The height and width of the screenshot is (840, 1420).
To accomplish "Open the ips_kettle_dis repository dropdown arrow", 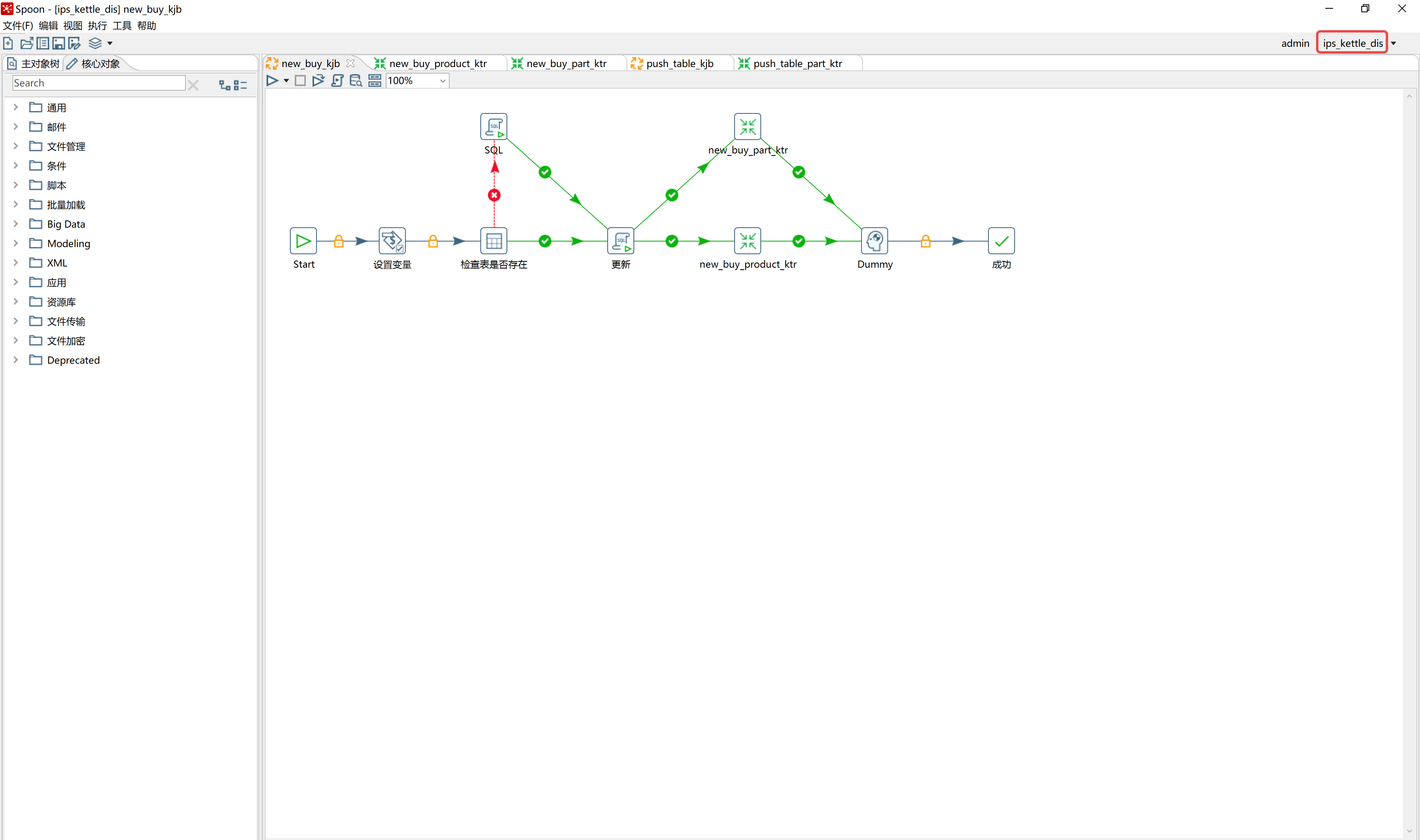I will 1393,44.
